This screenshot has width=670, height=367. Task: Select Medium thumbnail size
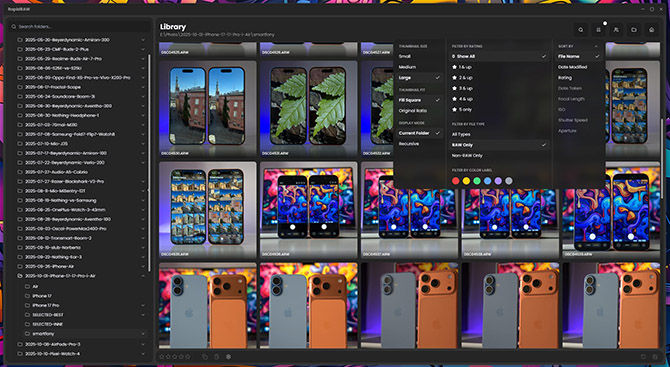(x=420, y=67)
